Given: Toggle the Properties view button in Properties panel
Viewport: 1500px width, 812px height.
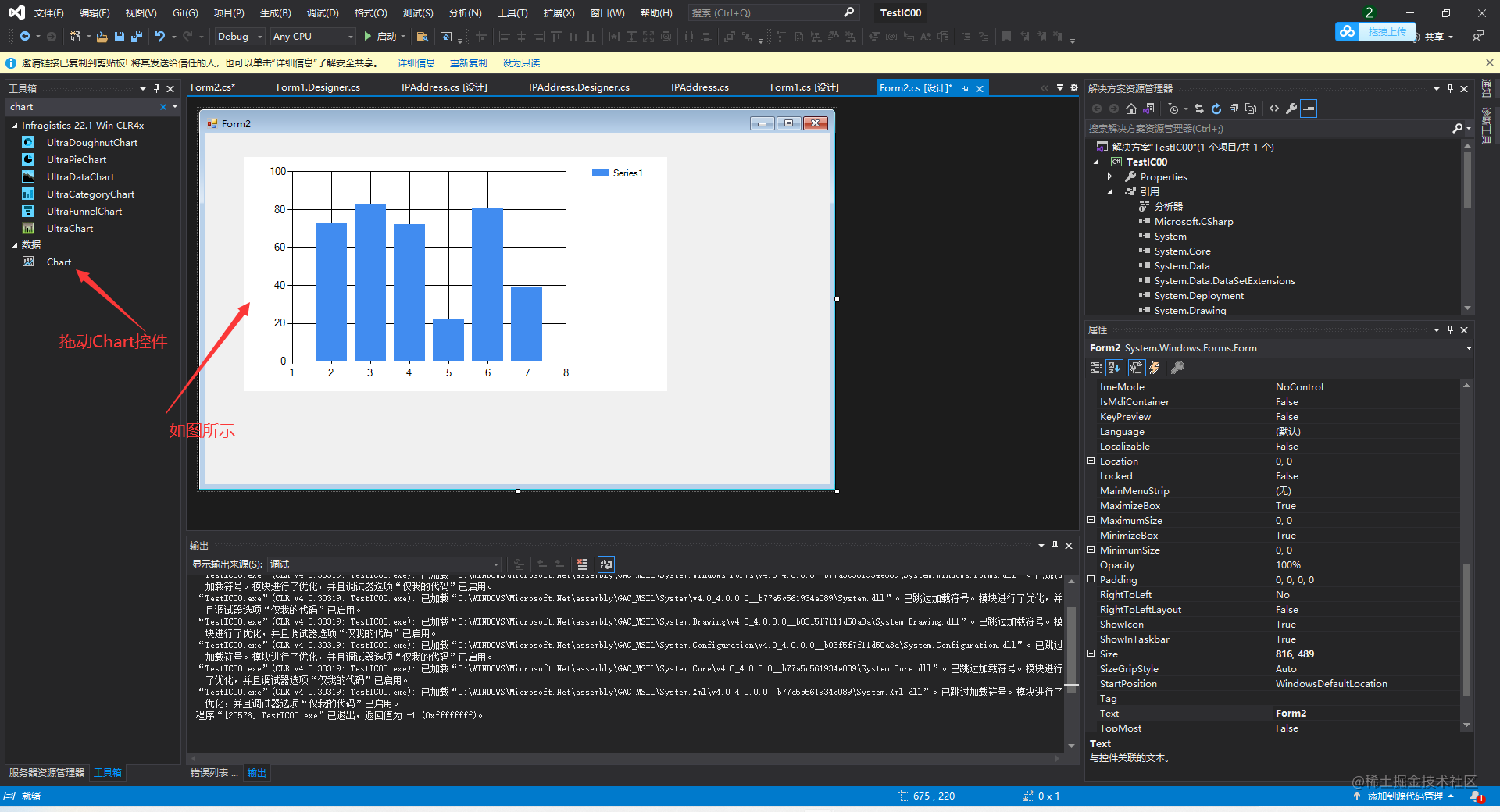Looking at the screenshot, I should click(x=1136, y=368).
